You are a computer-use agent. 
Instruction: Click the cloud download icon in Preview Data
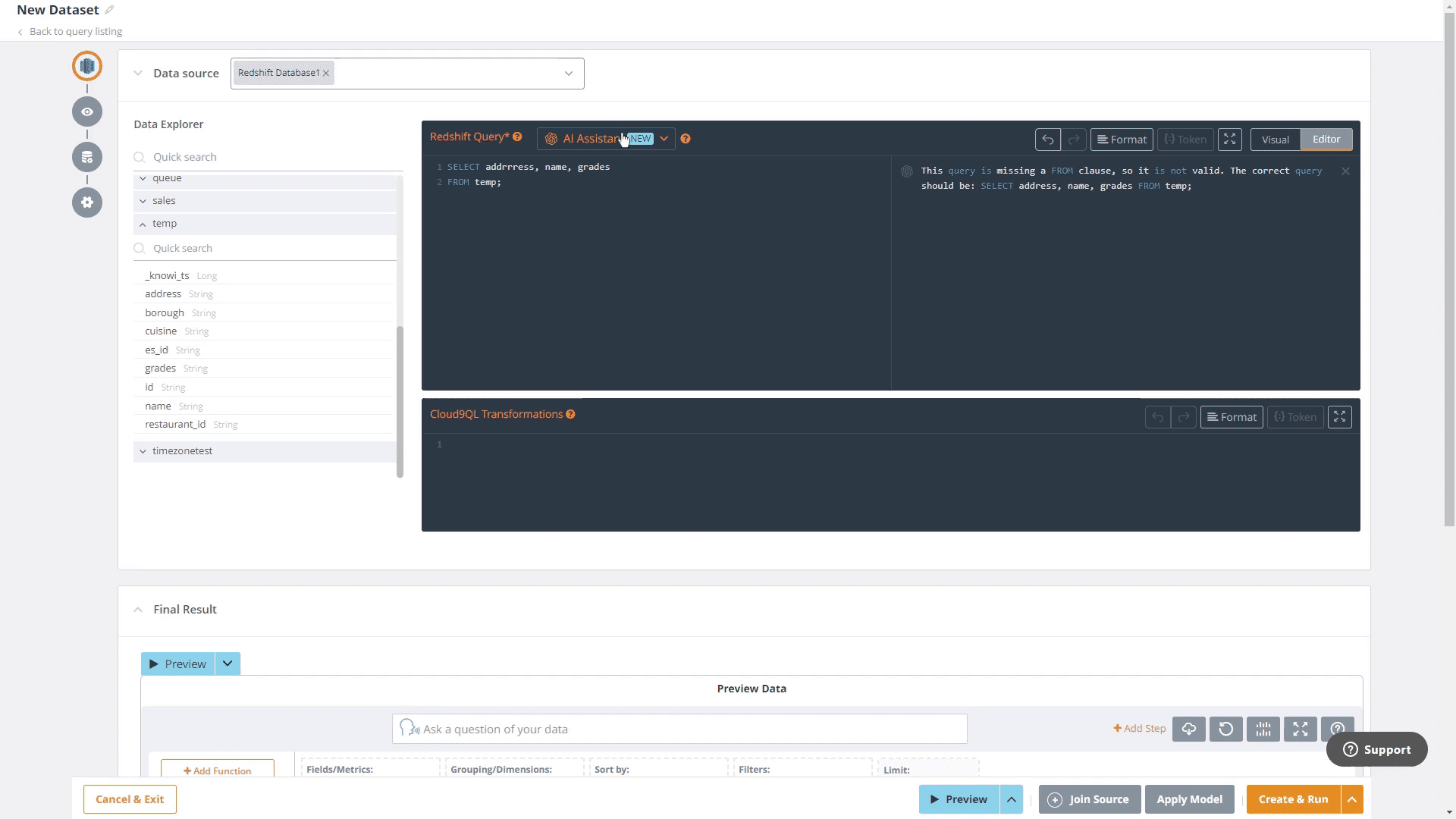coord(1188,729)
